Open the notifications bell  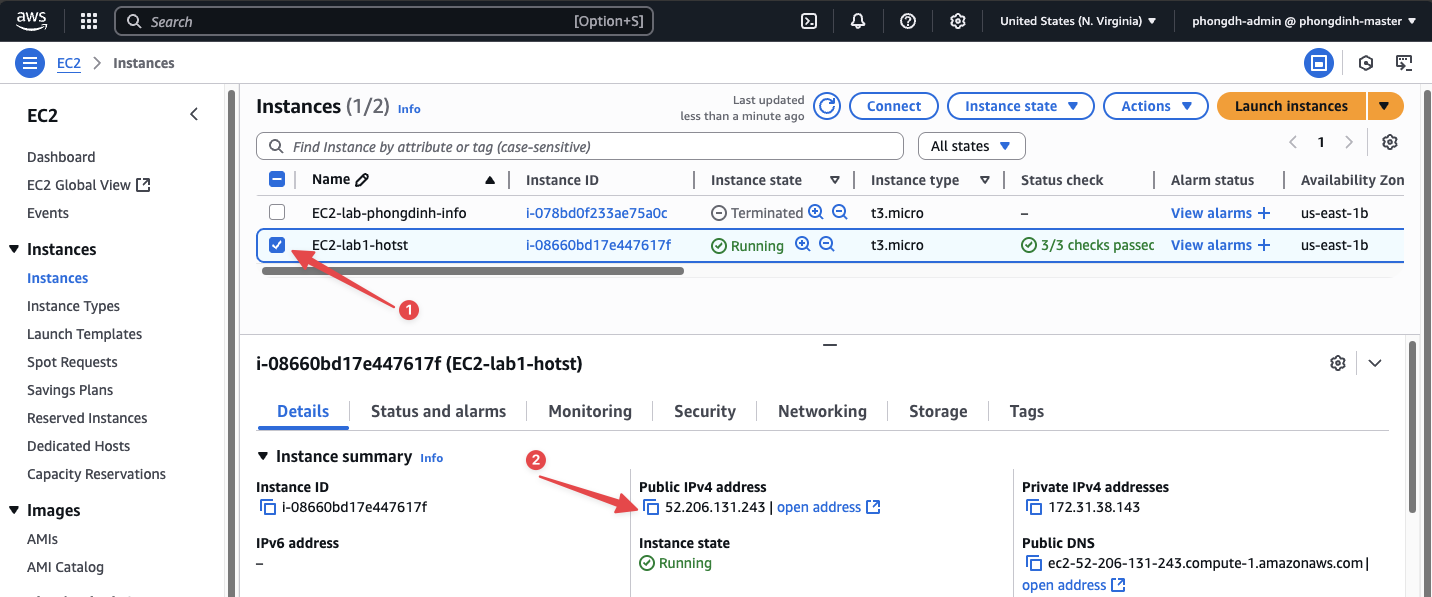858,21
